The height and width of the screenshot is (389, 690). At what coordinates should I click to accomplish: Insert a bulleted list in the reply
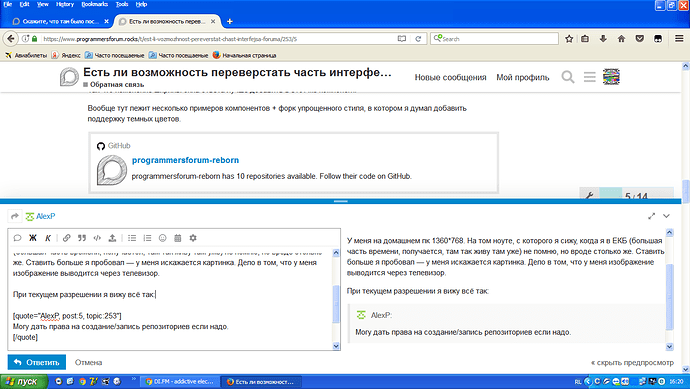132,238
